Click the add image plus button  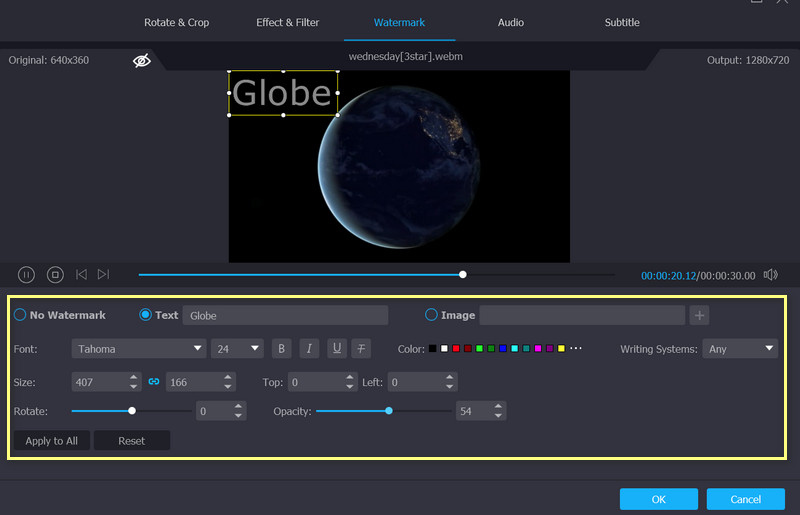click(x=700, y=315)
